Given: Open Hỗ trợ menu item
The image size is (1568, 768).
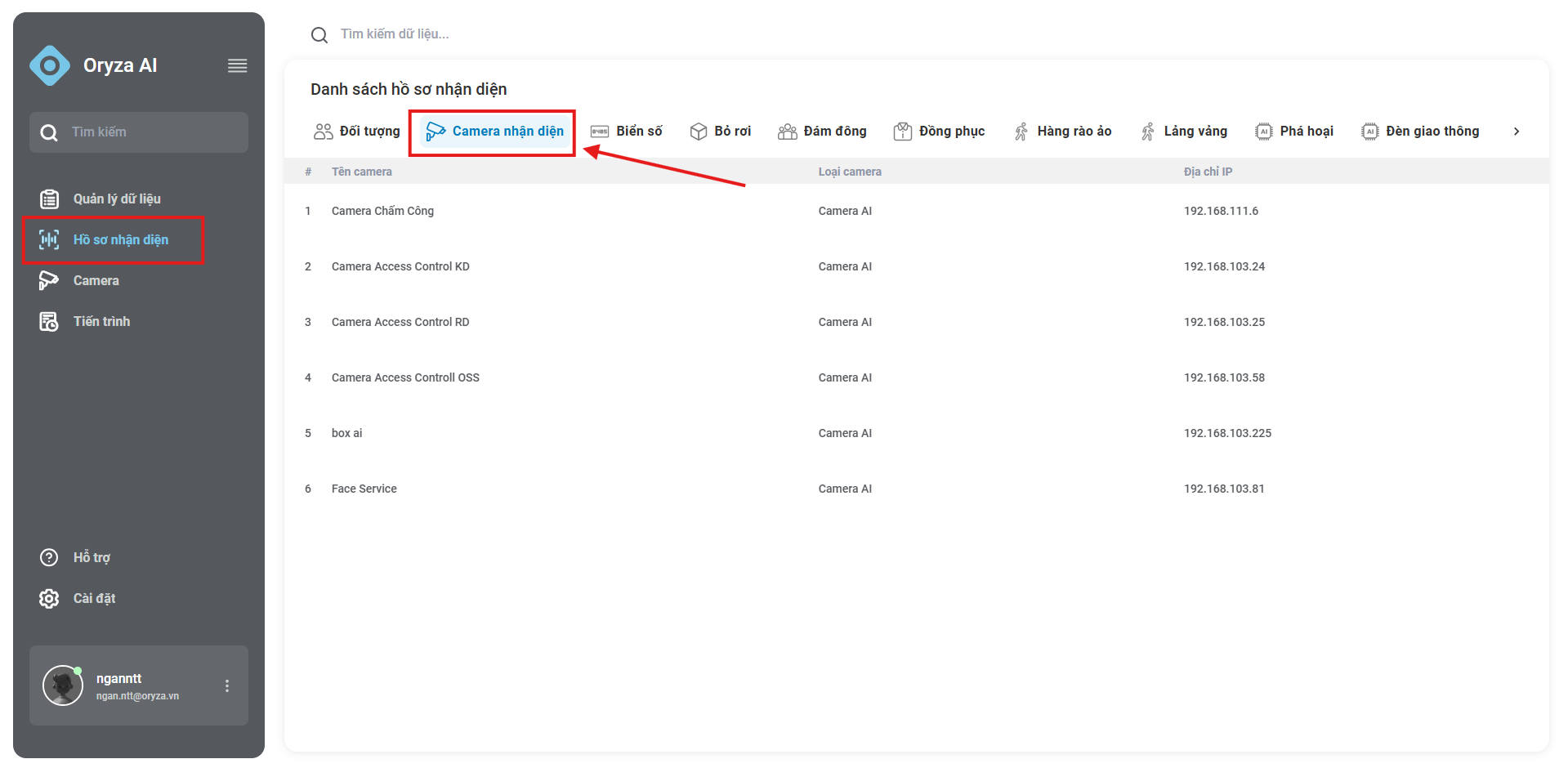Looking at the screenshot, I should 92,557.
